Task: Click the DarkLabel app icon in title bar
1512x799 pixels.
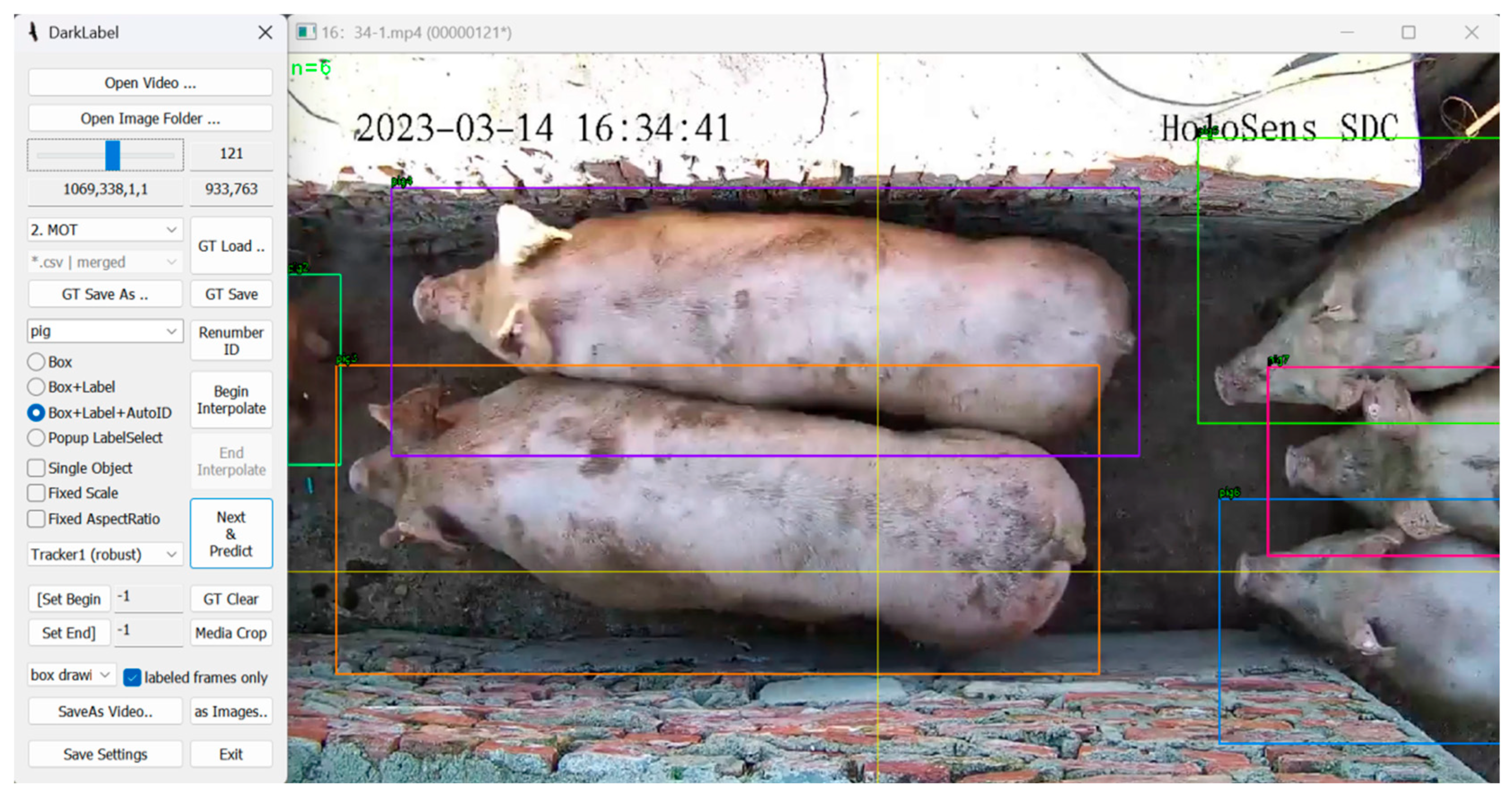Action: click(x=34, y=32)
